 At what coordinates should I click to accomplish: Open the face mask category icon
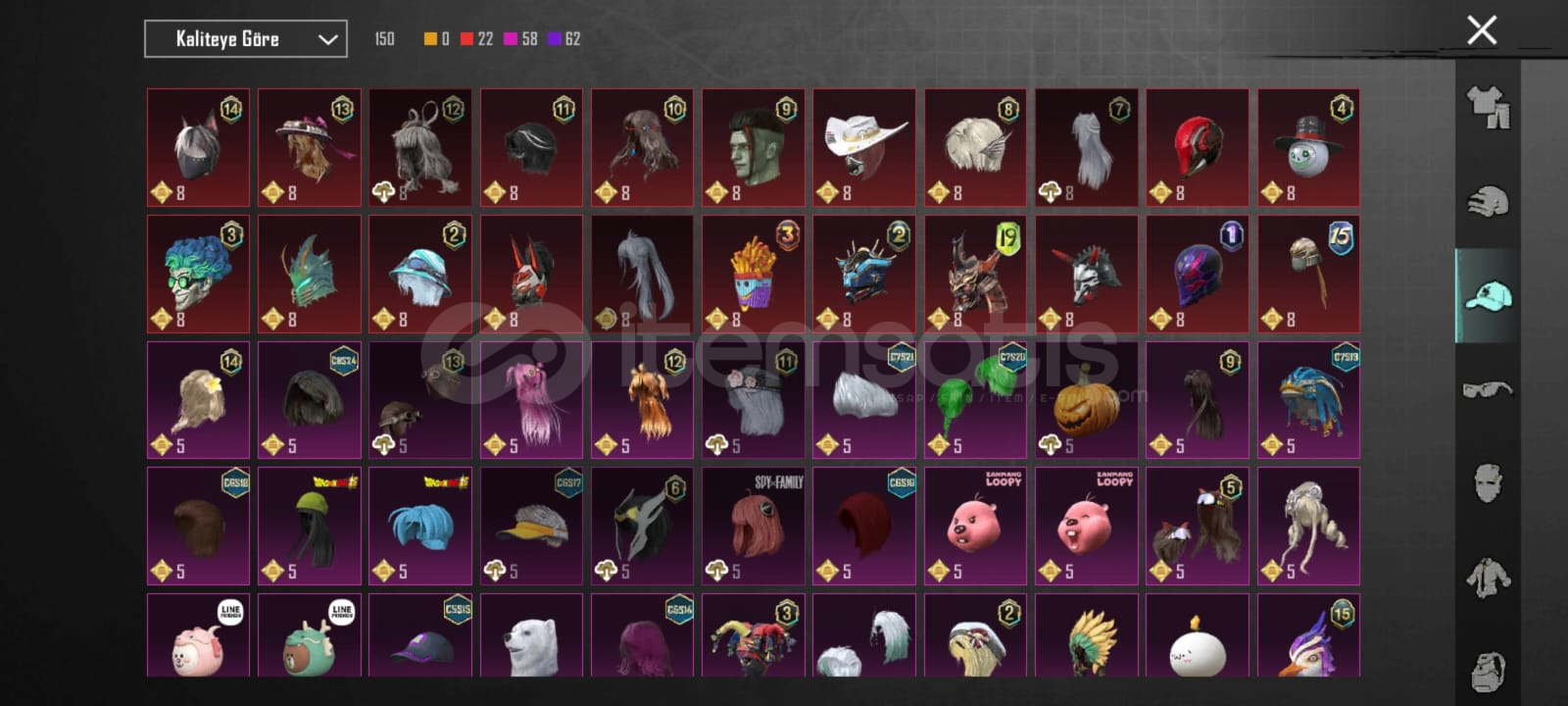click(x=1488, y=482)
